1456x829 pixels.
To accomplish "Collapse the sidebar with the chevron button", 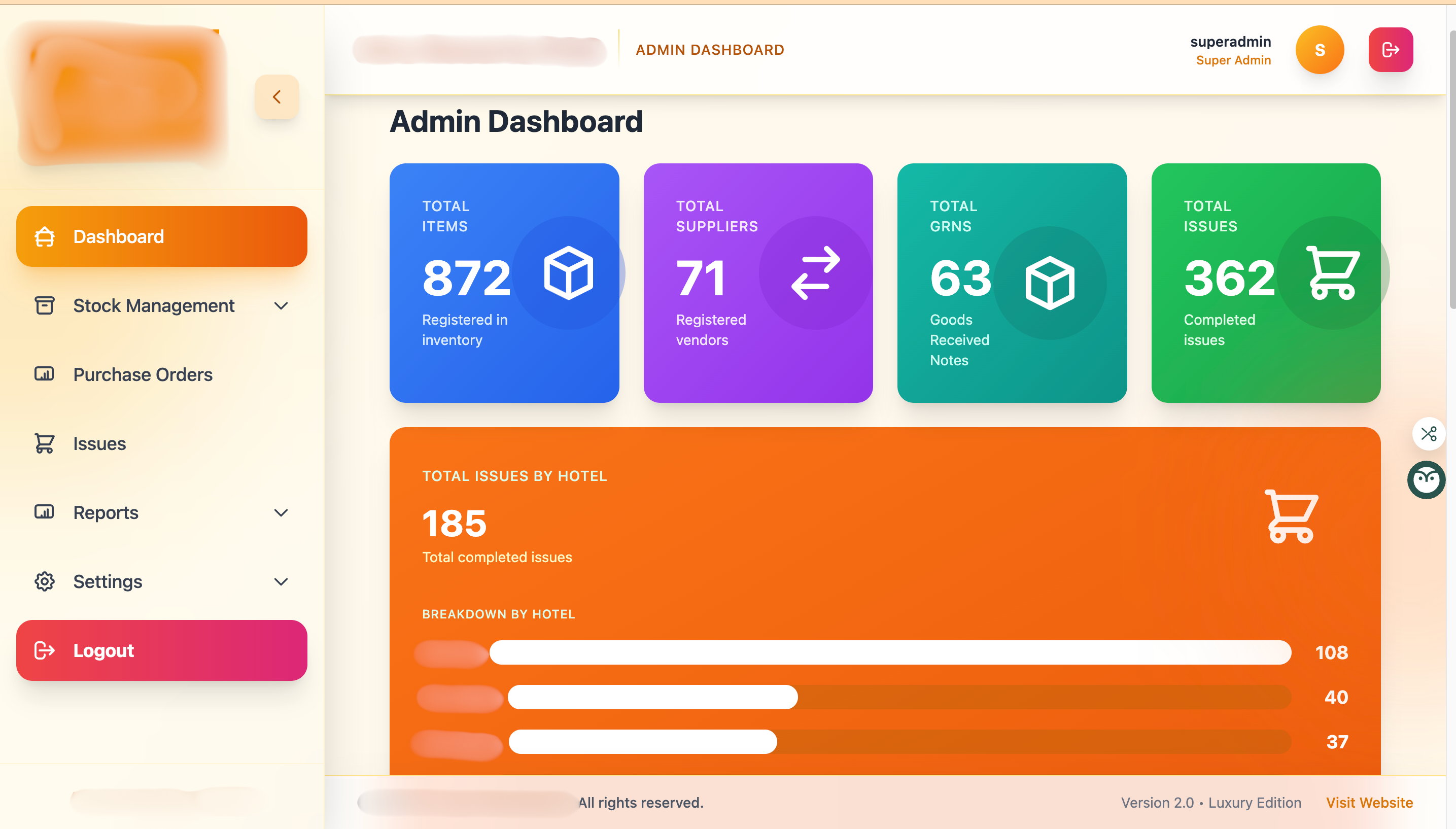I will point(276,97).
